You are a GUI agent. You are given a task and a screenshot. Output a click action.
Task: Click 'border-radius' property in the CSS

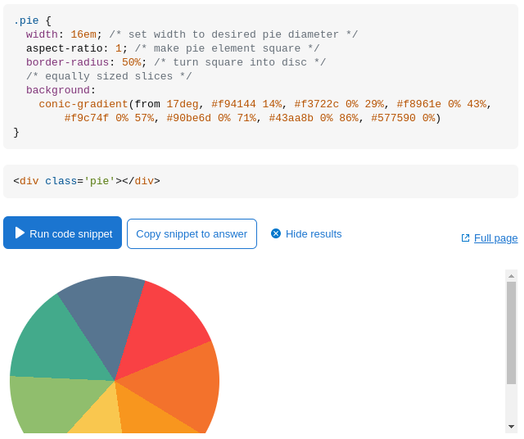[68, 62]
